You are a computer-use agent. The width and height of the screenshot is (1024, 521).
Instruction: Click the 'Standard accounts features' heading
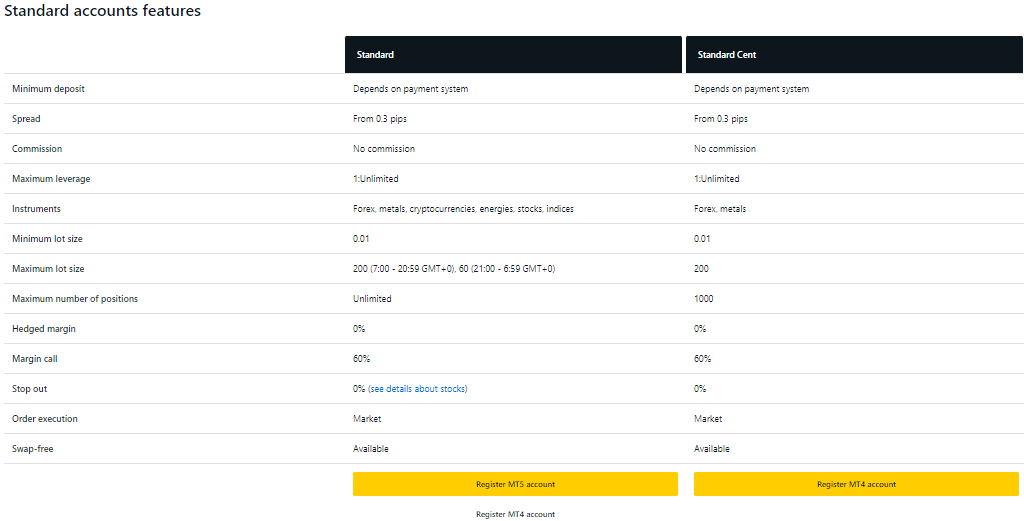[x=103, y=11]
